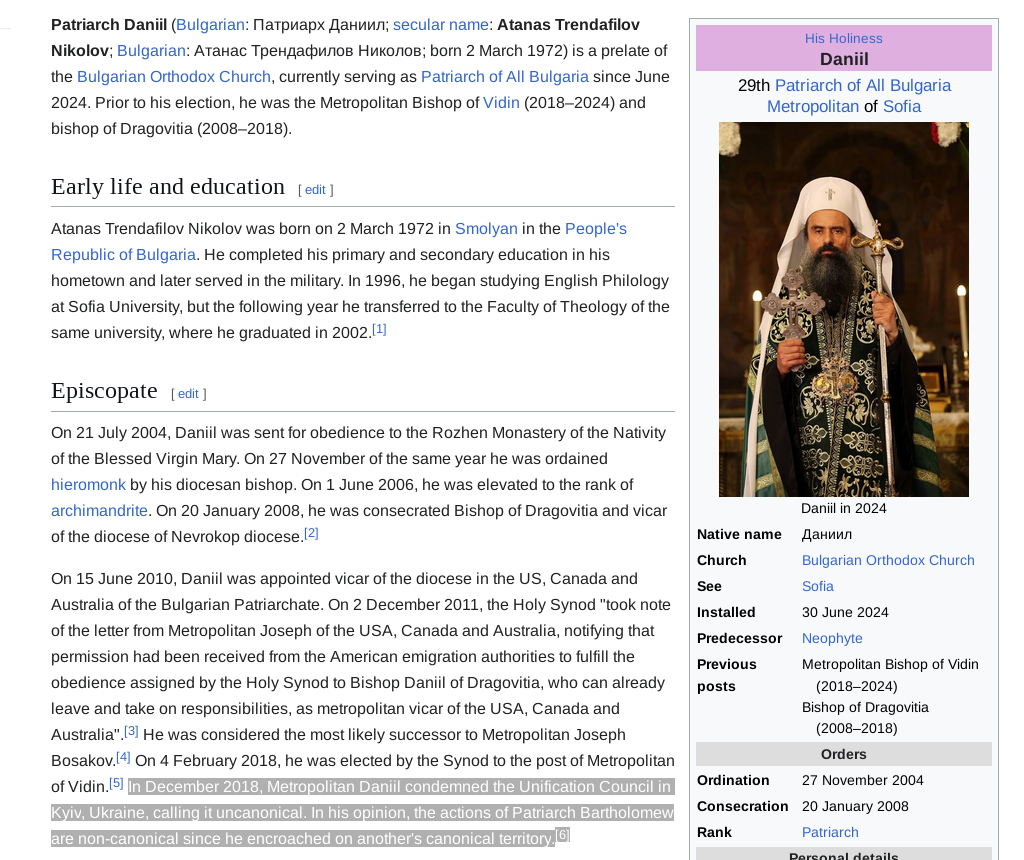Open the hieromonk link
The height and width of the screenshot is (860, 1024).
[x=88, y=485]
